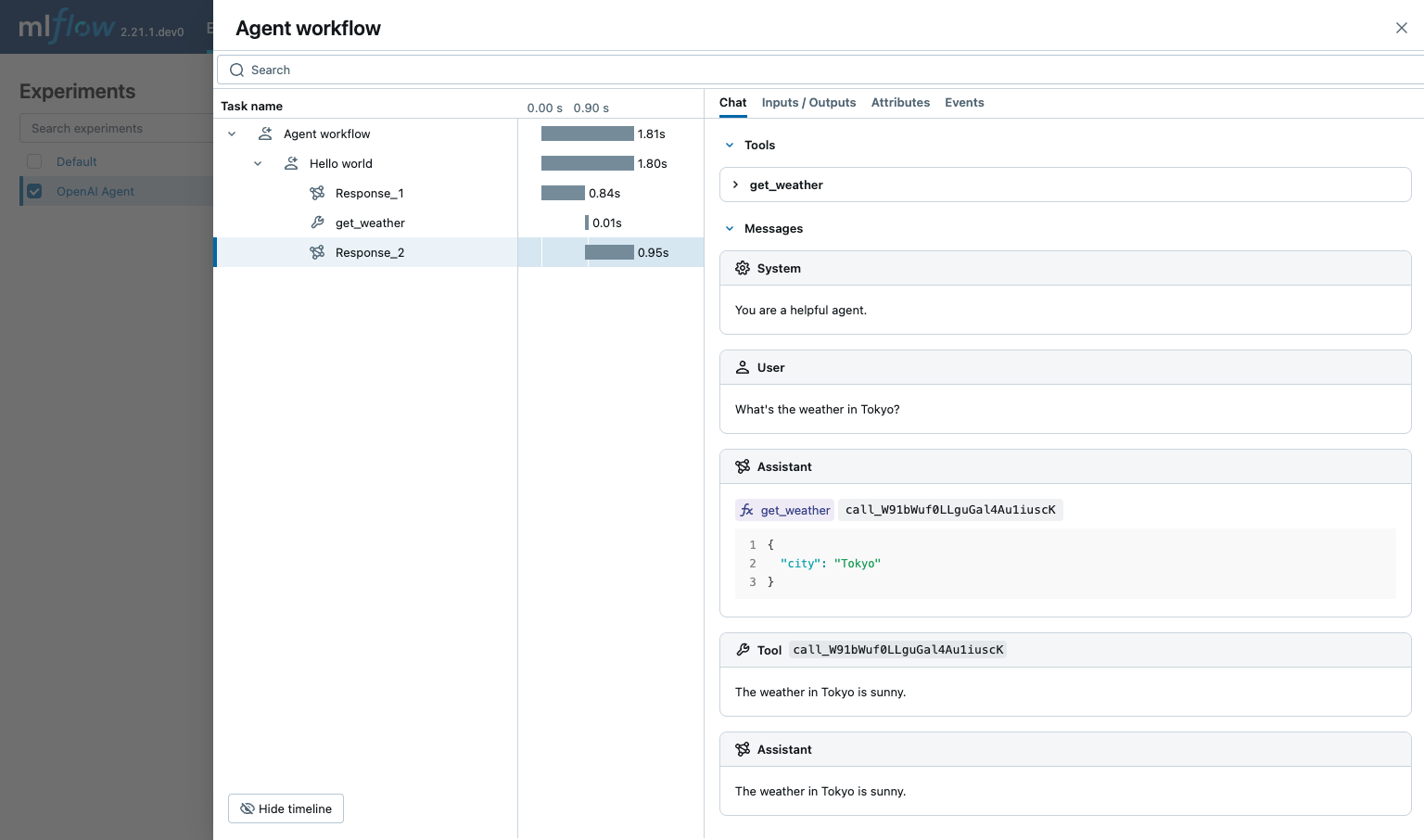This screenshot has width=1424, height=840.
Task: Toggle the Default experiment checkbox
Action: click(x=34, y=160)
